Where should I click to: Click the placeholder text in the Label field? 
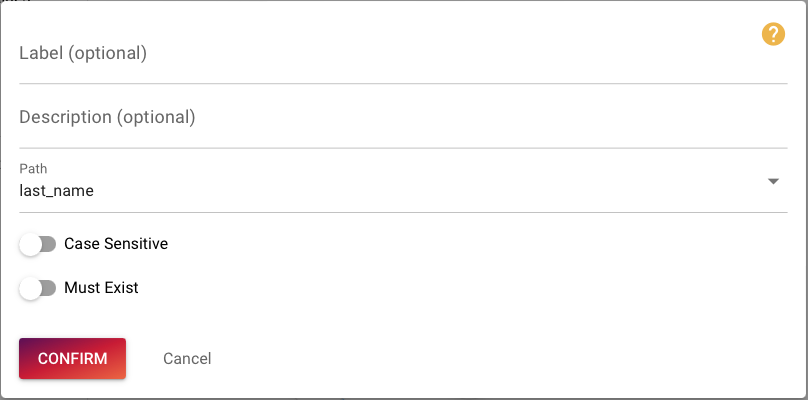pos(83,53)
